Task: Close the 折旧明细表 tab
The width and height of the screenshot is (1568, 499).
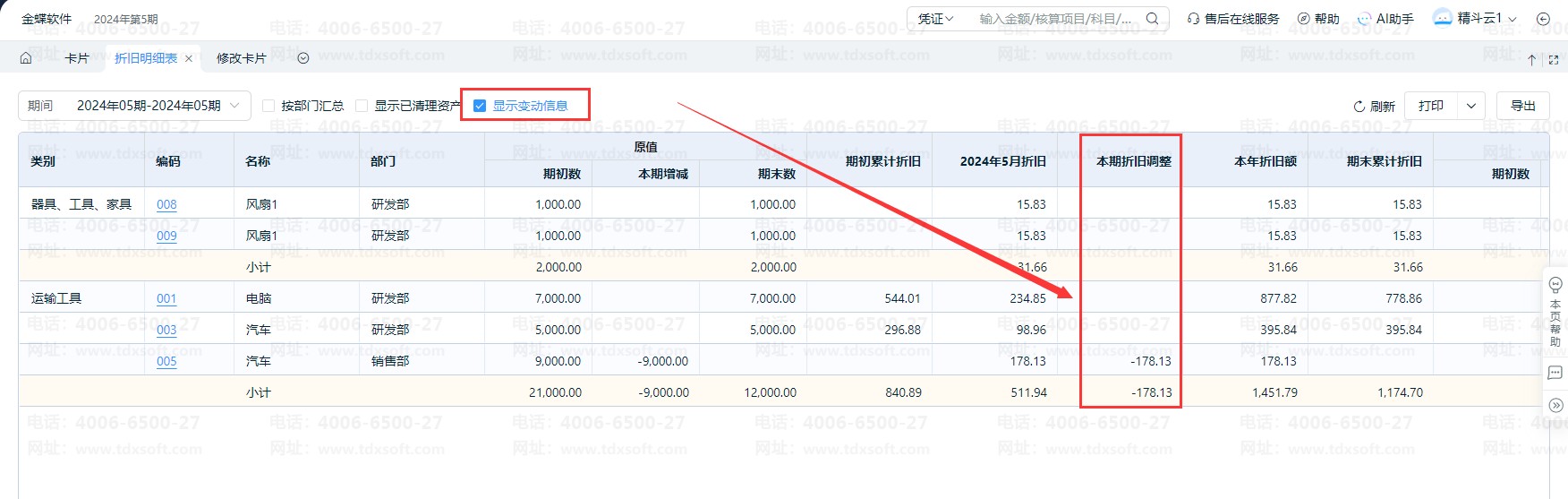Action: (x=189, y=58)
